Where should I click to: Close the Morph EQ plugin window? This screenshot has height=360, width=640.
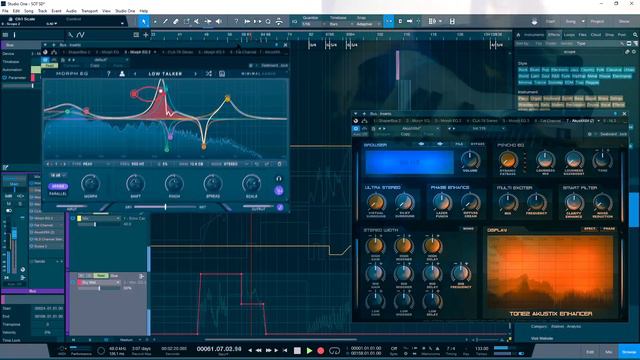click(285, 45)
